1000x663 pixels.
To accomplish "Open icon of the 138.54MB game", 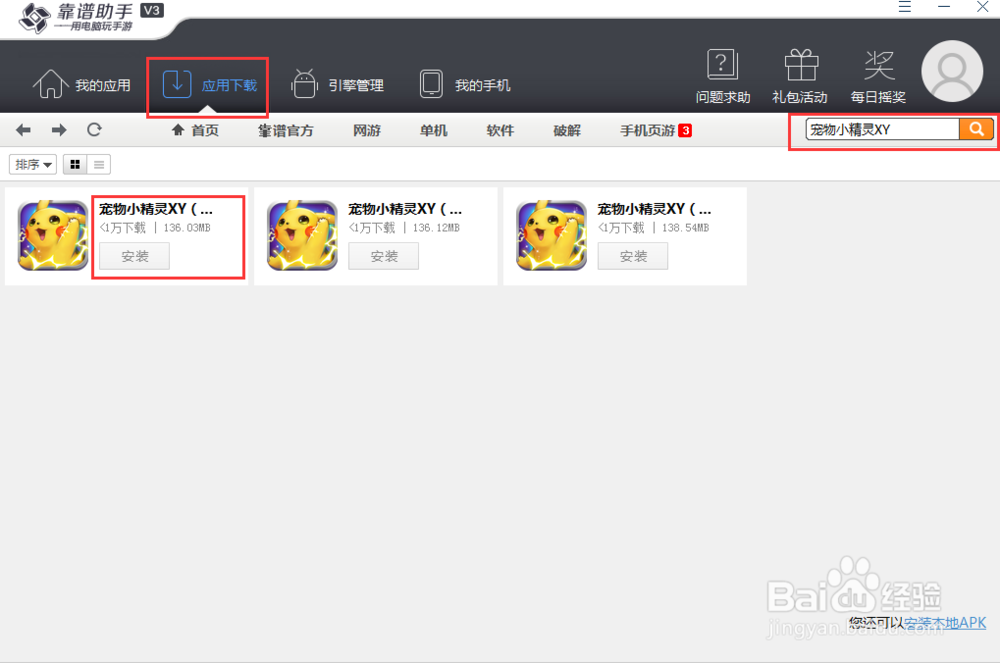I will click(552, 236).
